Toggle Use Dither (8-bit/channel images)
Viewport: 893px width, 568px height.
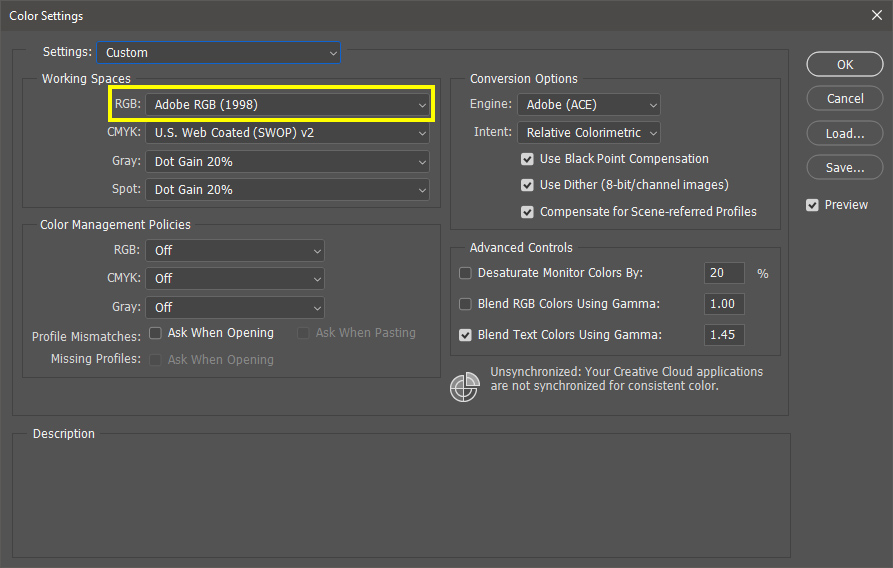pyautogui.click(x=527, y=185)
